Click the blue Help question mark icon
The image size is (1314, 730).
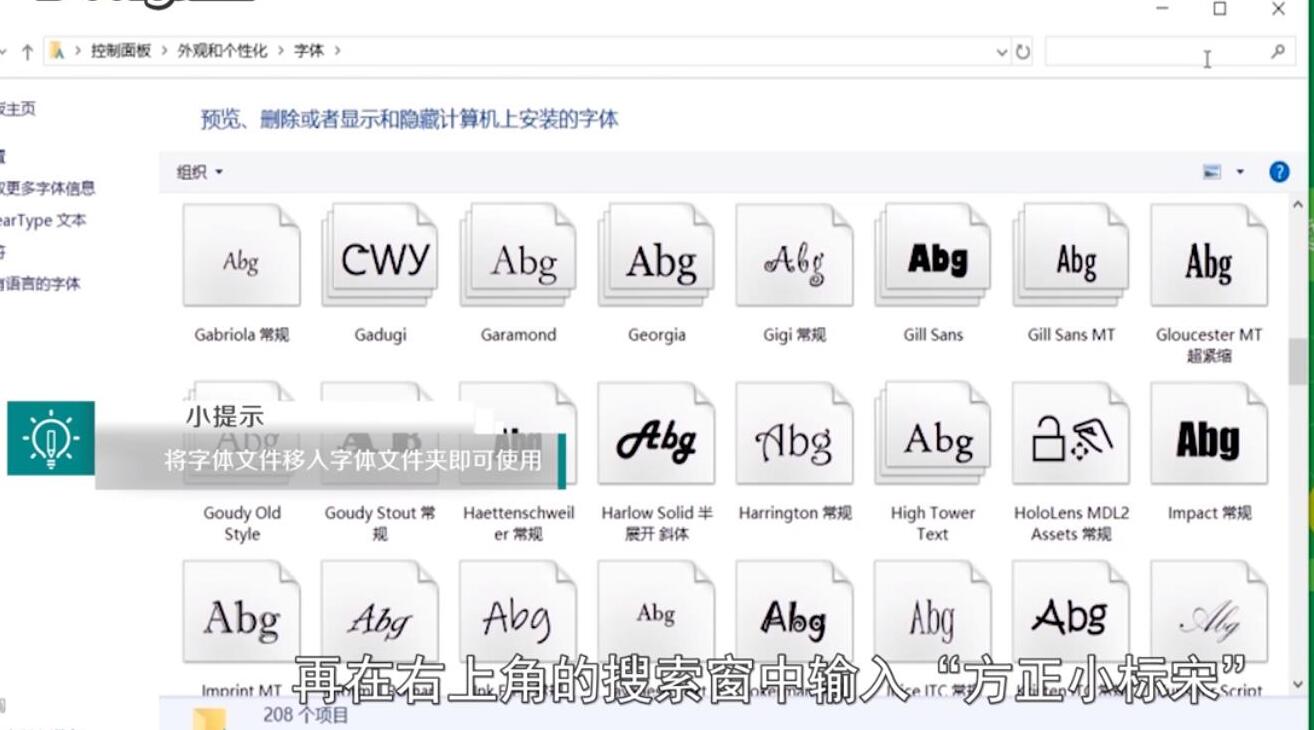(1278, 171)
